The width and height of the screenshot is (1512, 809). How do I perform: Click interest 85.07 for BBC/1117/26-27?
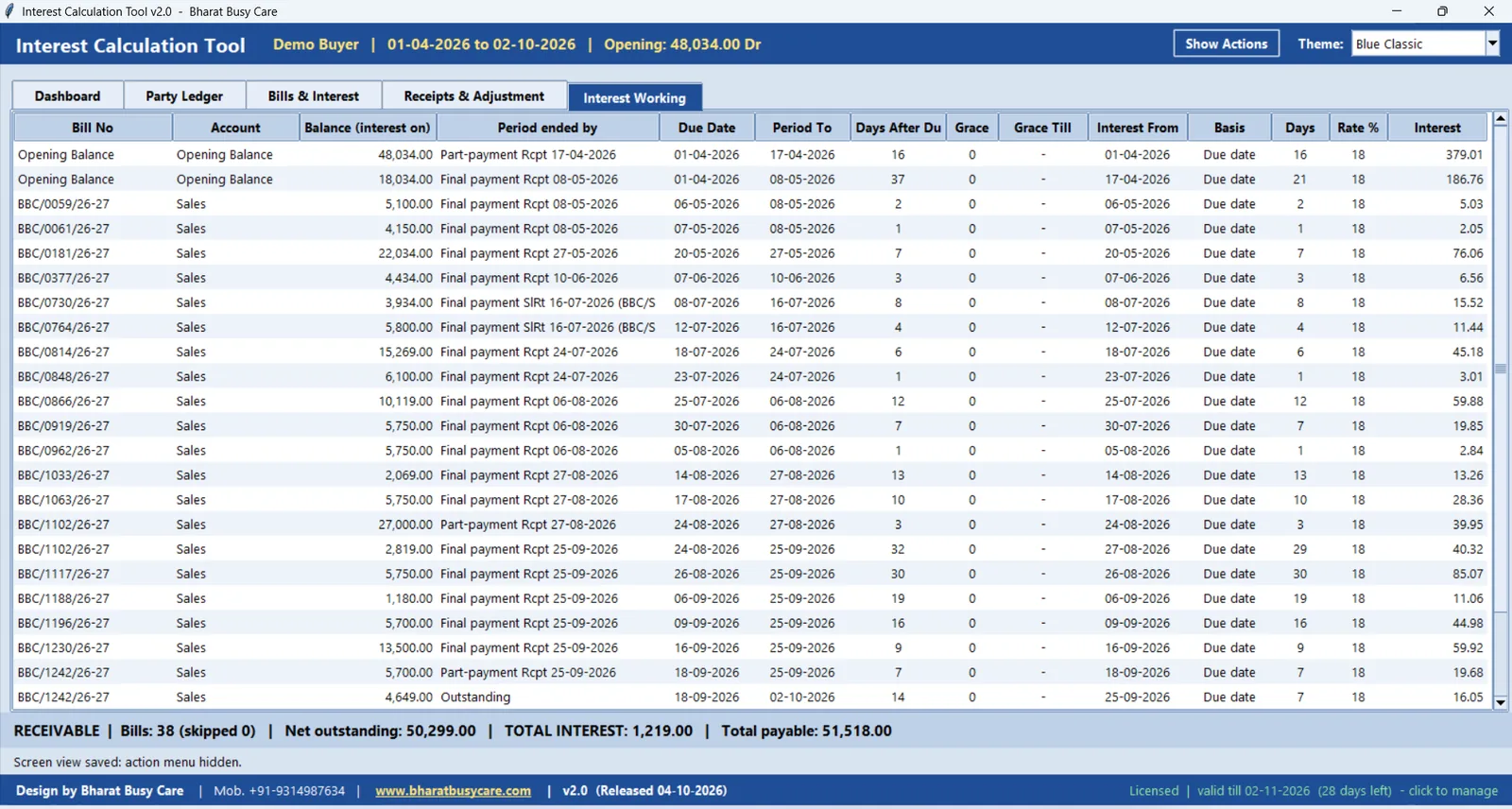coord(1468,574)
